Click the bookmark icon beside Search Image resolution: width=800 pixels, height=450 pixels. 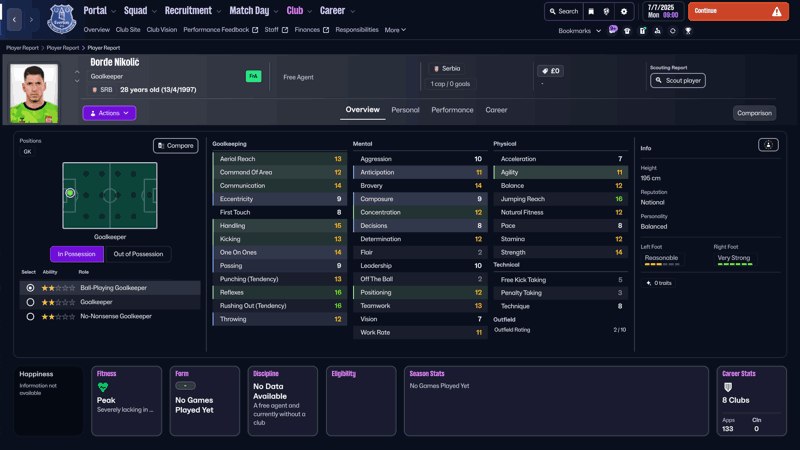(591, 12)
